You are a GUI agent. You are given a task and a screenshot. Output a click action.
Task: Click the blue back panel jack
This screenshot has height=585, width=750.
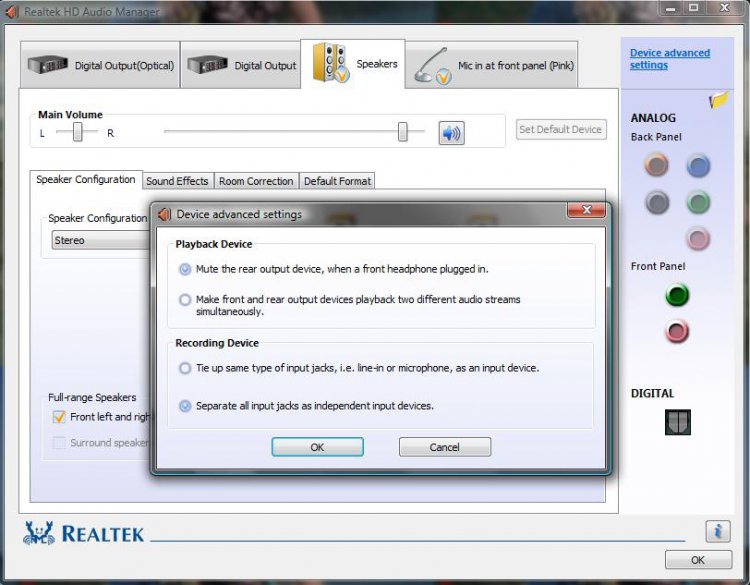coord(698,166)
